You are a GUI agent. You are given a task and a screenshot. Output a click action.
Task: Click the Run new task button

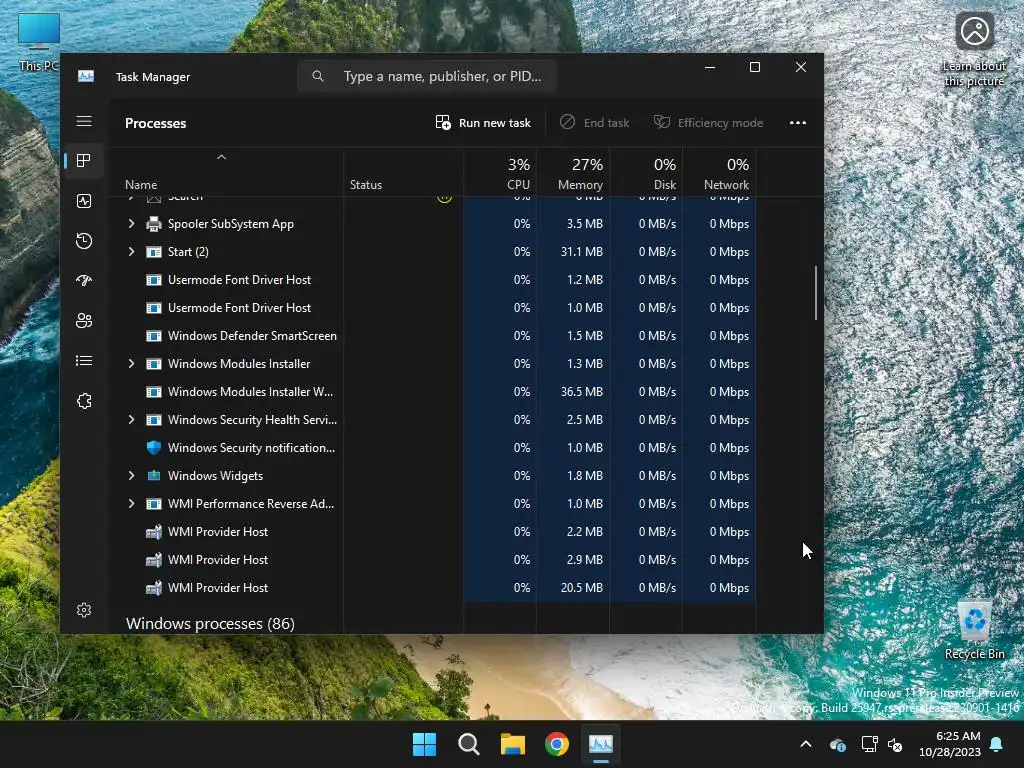483,123
